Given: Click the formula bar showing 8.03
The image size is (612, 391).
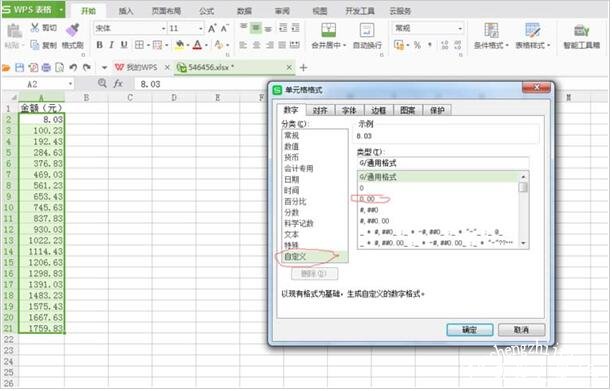Looking at the screenshot, I should [201, 84].
